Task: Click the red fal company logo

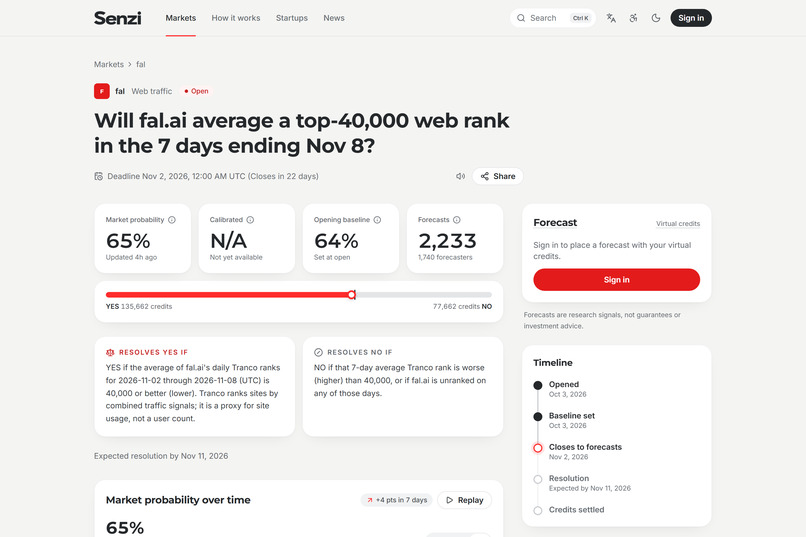Action: (x=102, y=91)
